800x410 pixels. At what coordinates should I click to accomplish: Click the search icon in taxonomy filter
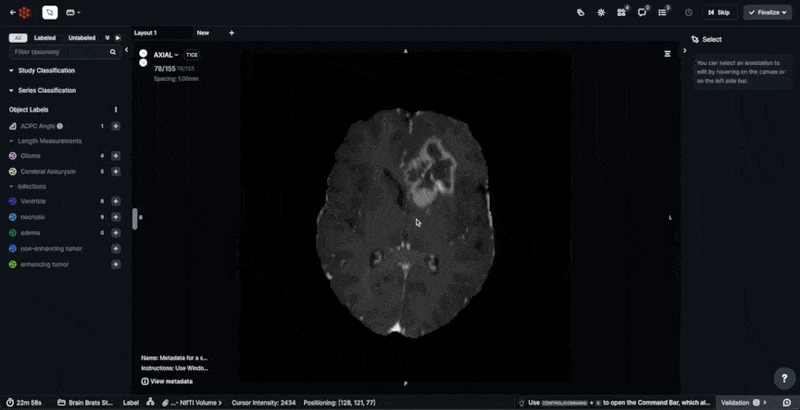pyautogui.click(x=112, y=51)
